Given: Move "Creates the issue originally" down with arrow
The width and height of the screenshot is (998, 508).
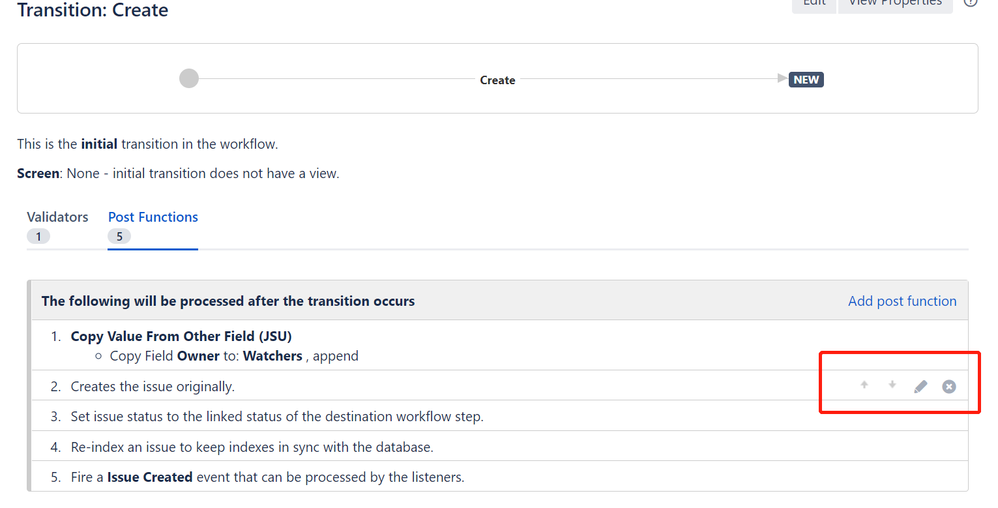Looking at the screenshot, I should click(892, 385).
